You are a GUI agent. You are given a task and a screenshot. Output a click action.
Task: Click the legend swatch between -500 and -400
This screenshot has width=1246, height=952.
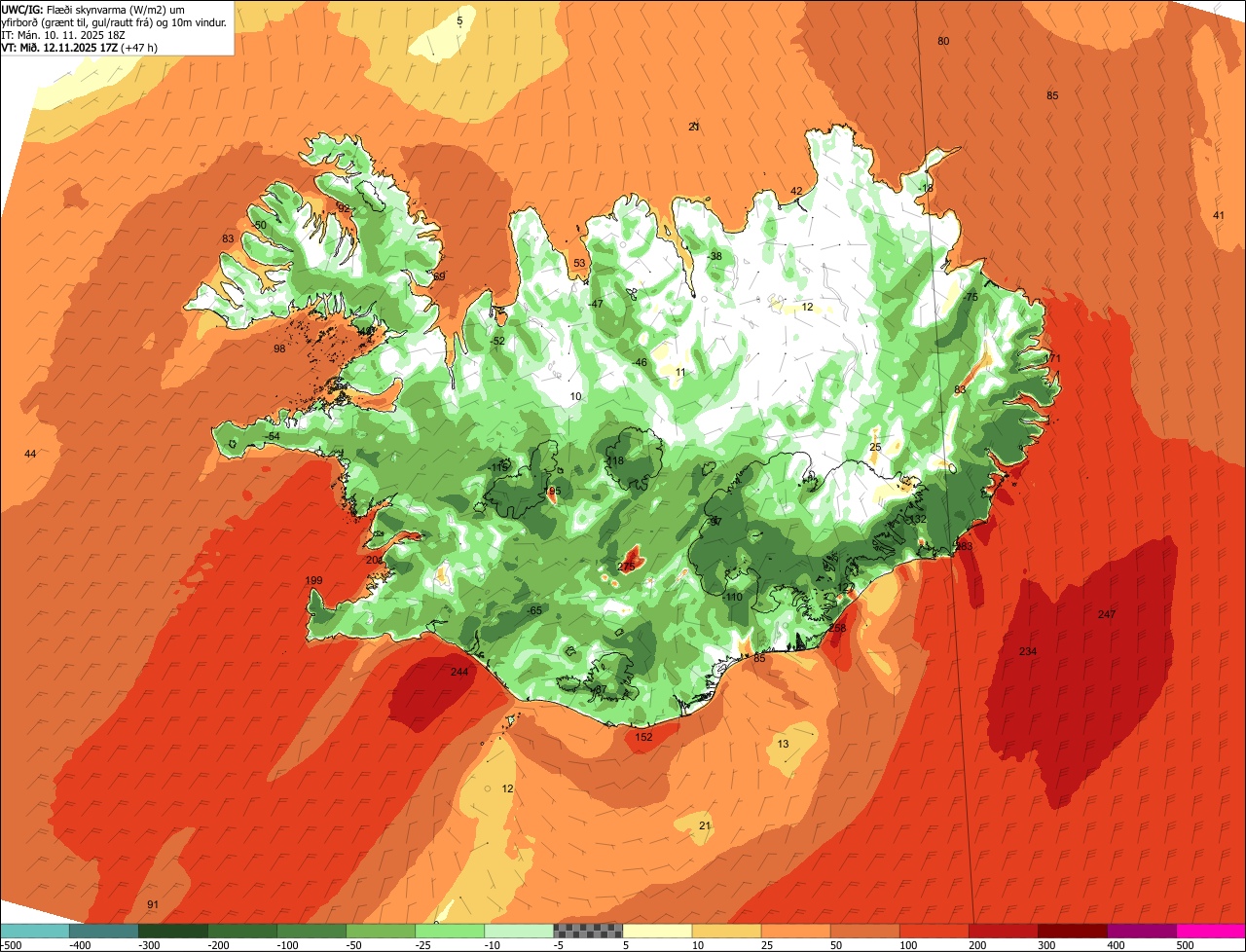tap(35, 931)
